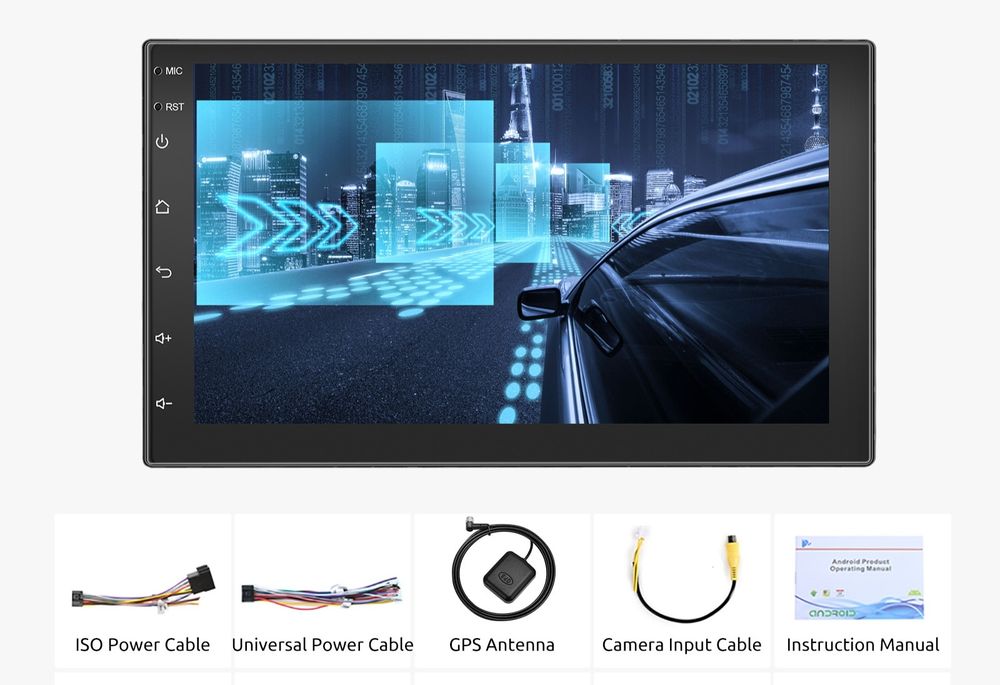Click the RST reset pinhole
The height and width of the screenshot is (685, 1000).
(158, 107)
